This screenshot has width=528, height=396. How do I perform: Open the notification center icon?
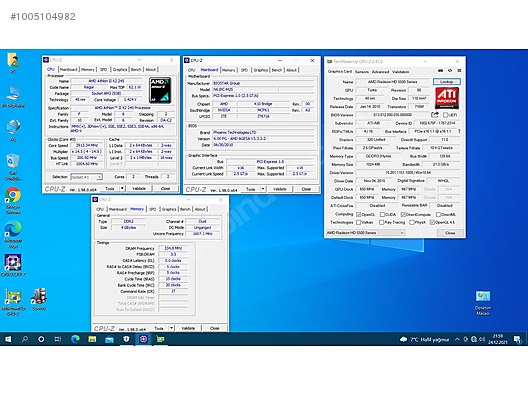517,339
